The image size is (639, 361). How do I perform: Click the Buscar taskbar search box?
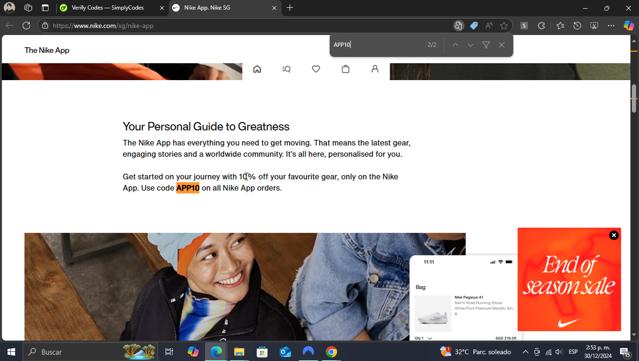tap(71, 352)
